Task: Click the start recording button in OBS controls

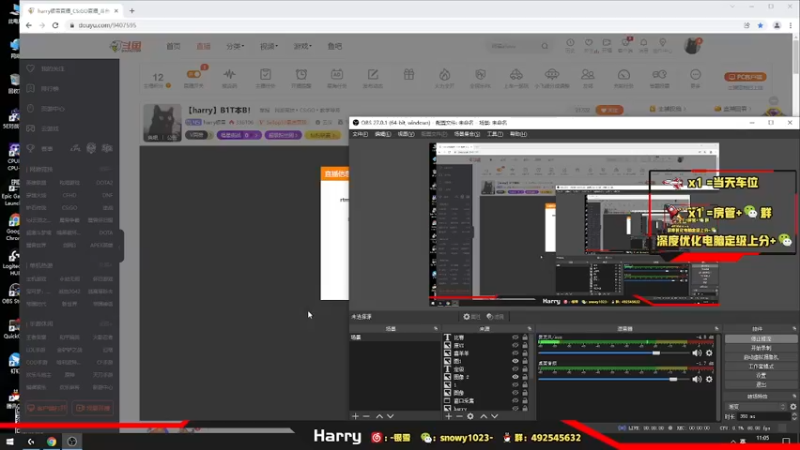Action: (761, 348)
